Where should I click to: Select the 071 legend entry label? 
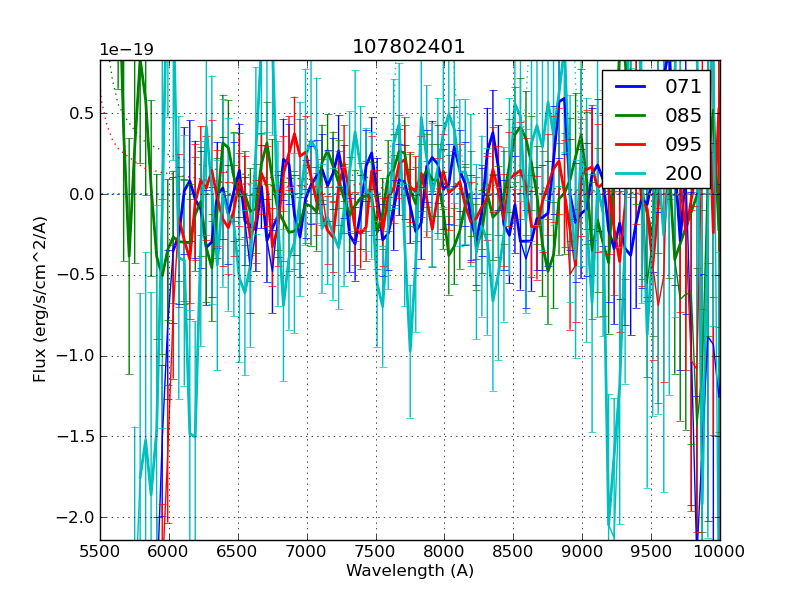683,87
